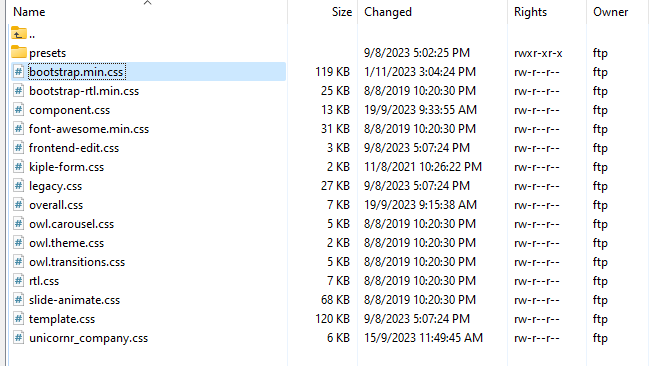Select the slide-animate.css file name
Viewport: 659px width, 366px height.
[74, 300]
